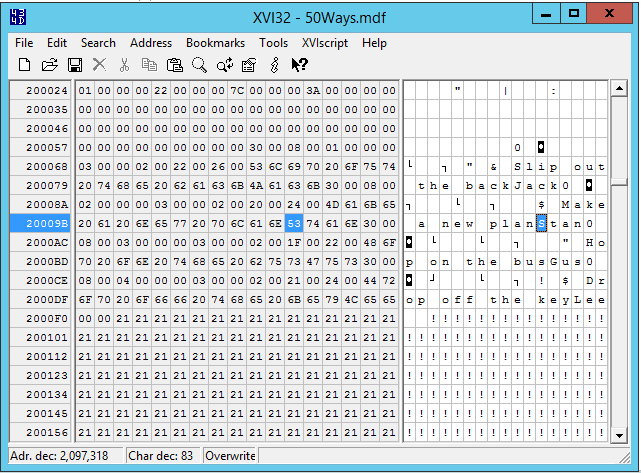
Task: Click the What's This help arrow icon
Action: (x=299, y=65)
